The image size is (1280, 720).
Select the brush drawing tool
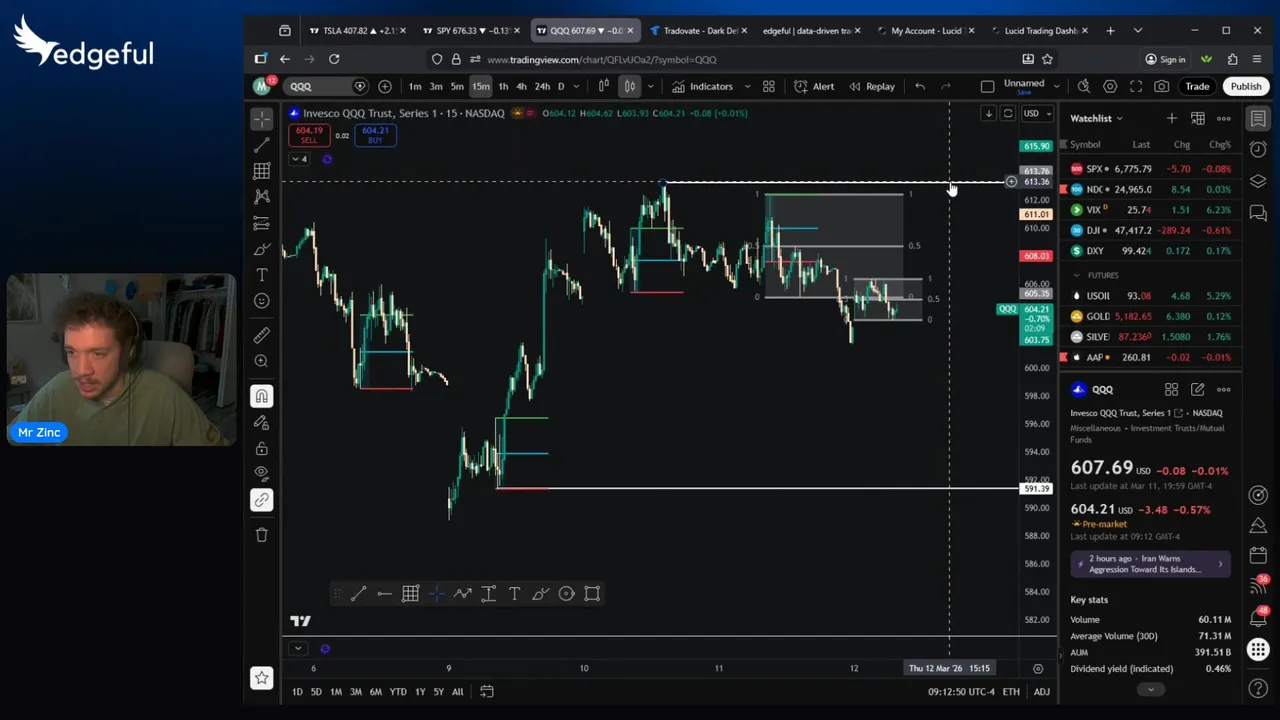click(x=262, y=249)
